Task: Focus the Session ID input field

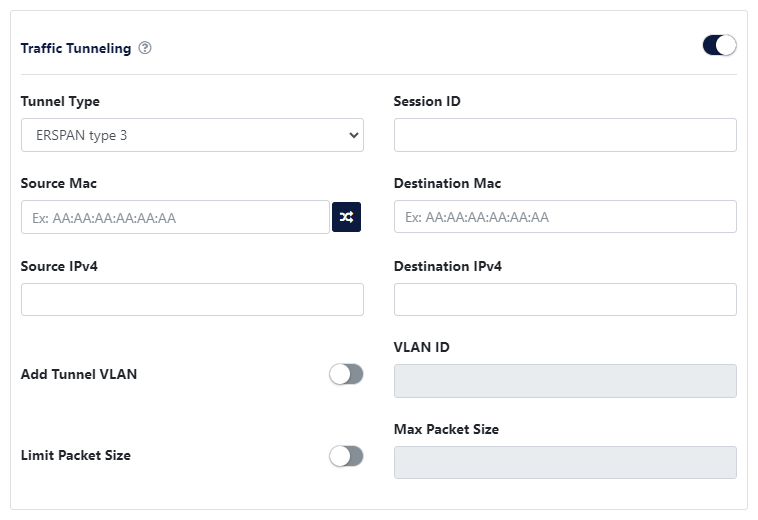Action: [x=565, y=135]
